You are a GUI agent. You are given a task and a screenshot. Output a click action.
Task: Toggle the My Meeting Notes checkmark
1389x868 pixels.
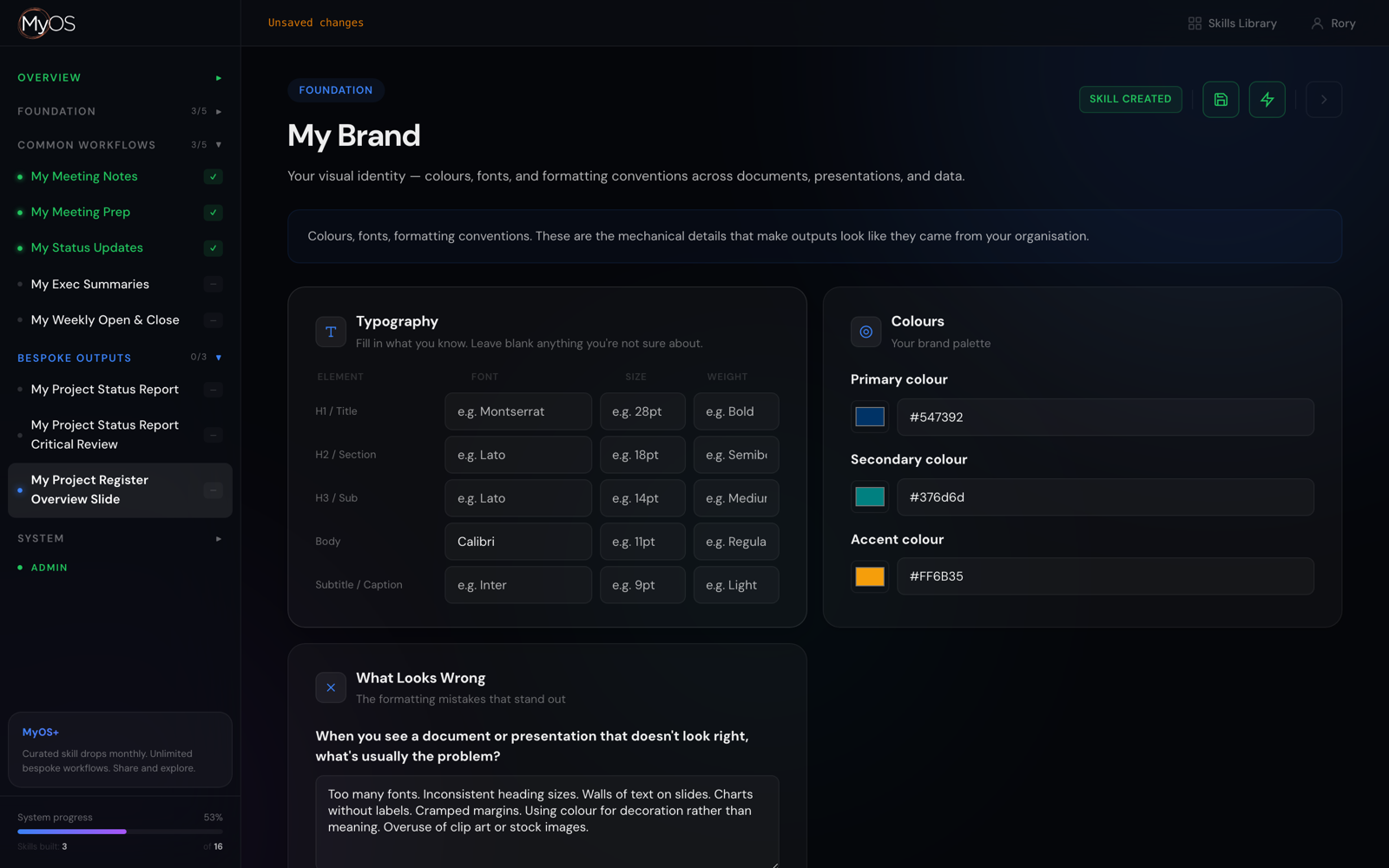(214, 177)
